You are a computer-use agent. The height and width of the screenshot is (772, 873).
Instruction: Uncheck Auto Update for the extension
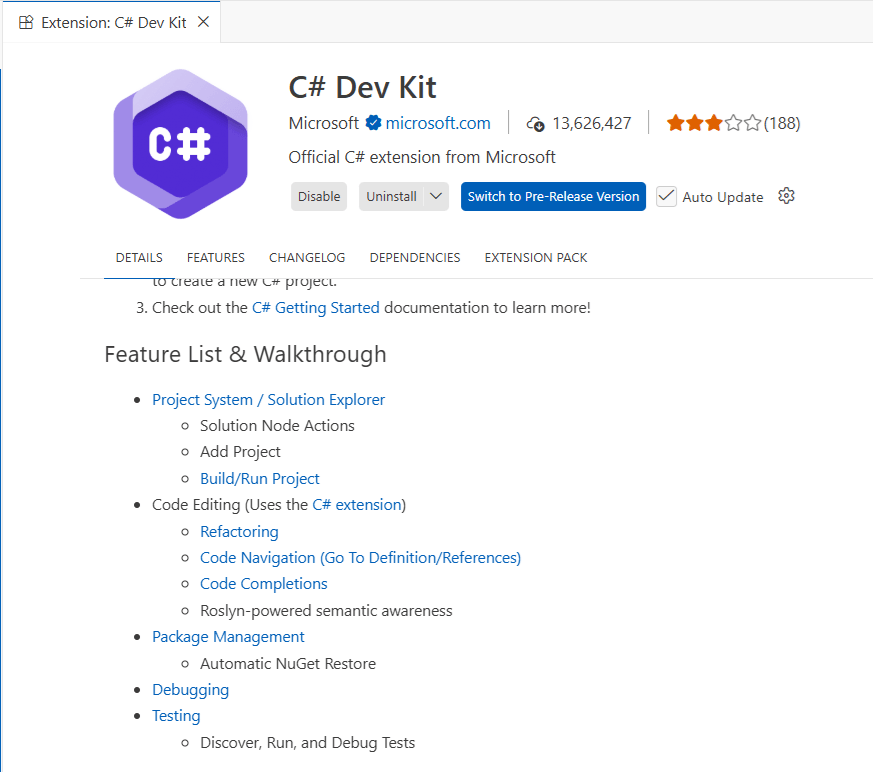[666, 196]
